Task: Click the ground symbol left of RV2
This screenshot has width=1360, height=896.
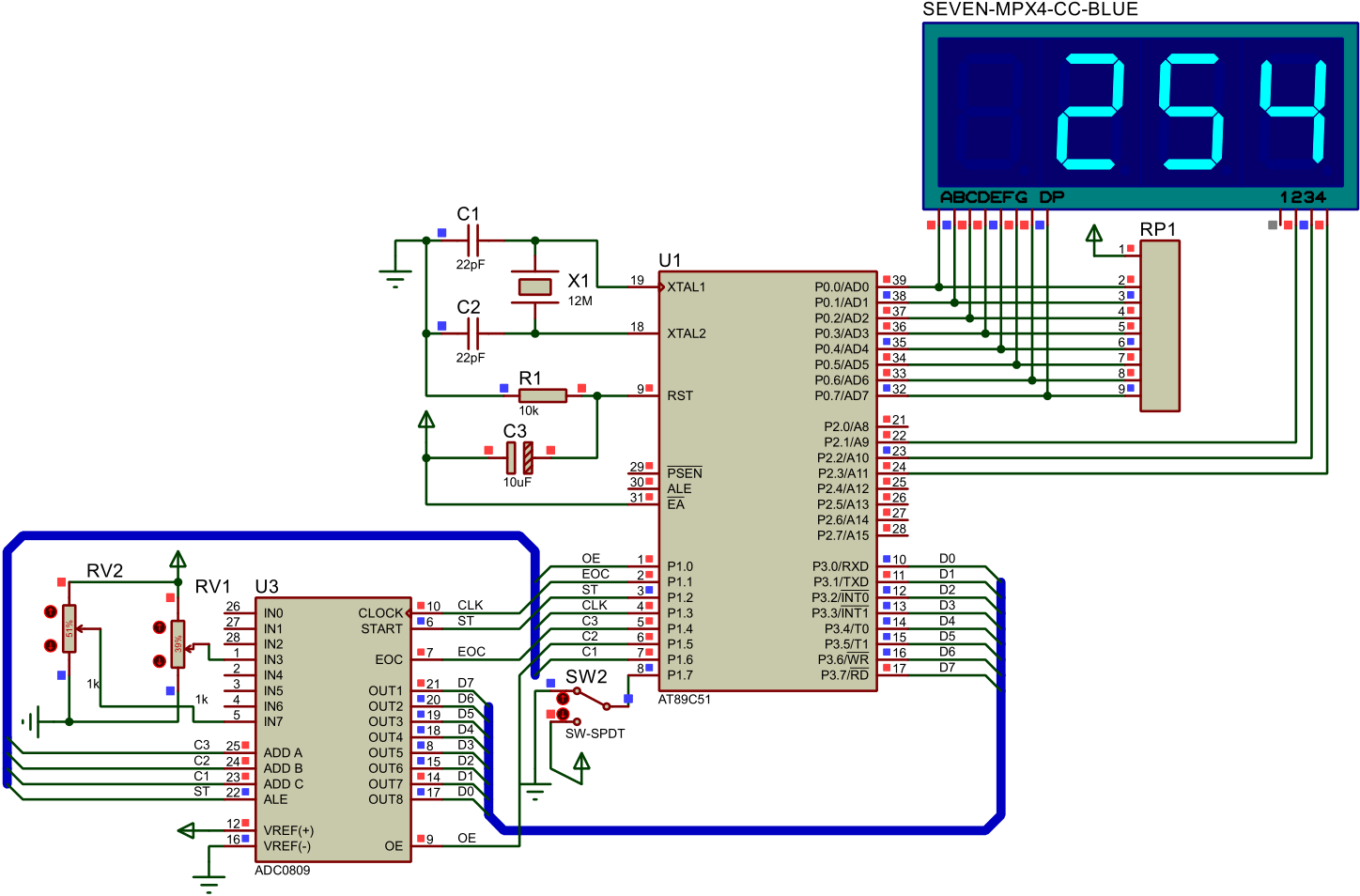Action: pyautogui.click(x=31, y=721)
